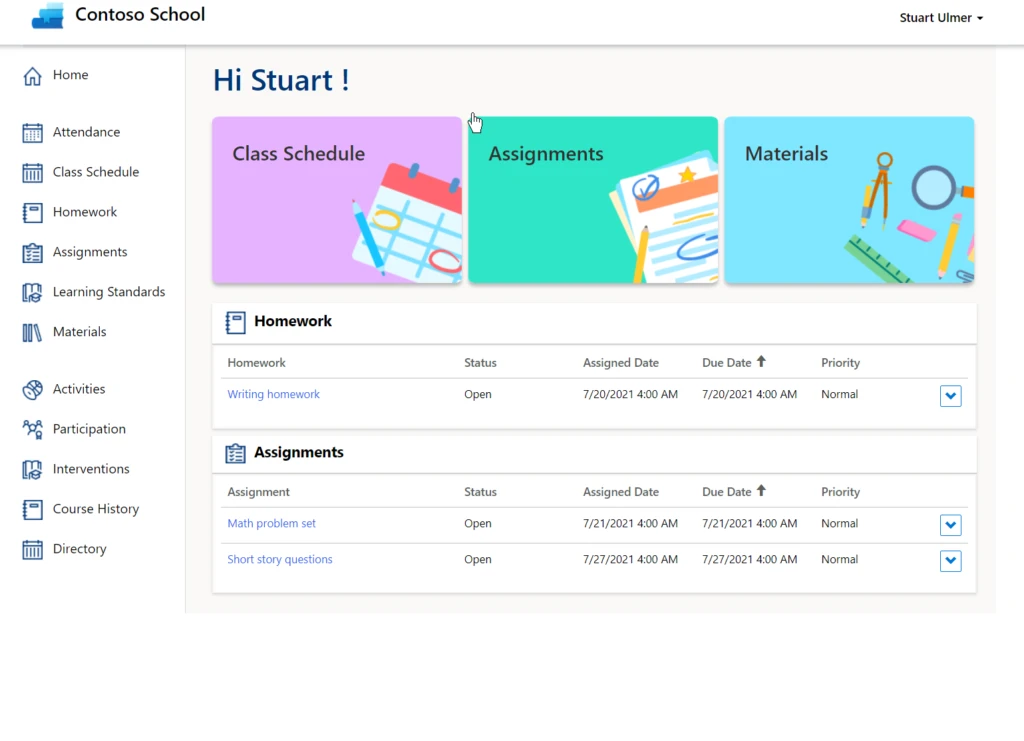Expand the Math problem set row details
This screenshot has height=741, width=1024.
pos(950,525)
